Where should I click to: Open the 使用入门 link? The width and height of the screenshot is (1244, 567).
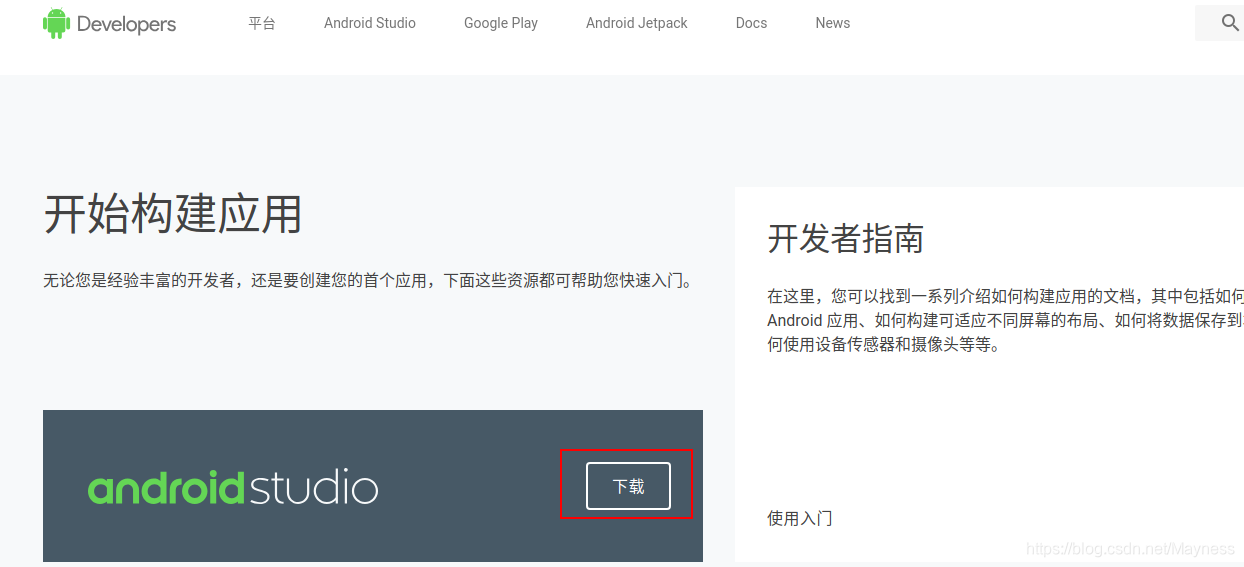pyautogui.click(x=799, y=518)
